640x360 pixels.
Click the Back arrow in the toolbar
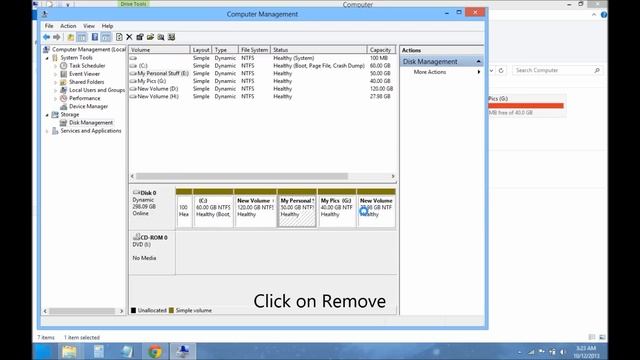(x=46, y=37)
